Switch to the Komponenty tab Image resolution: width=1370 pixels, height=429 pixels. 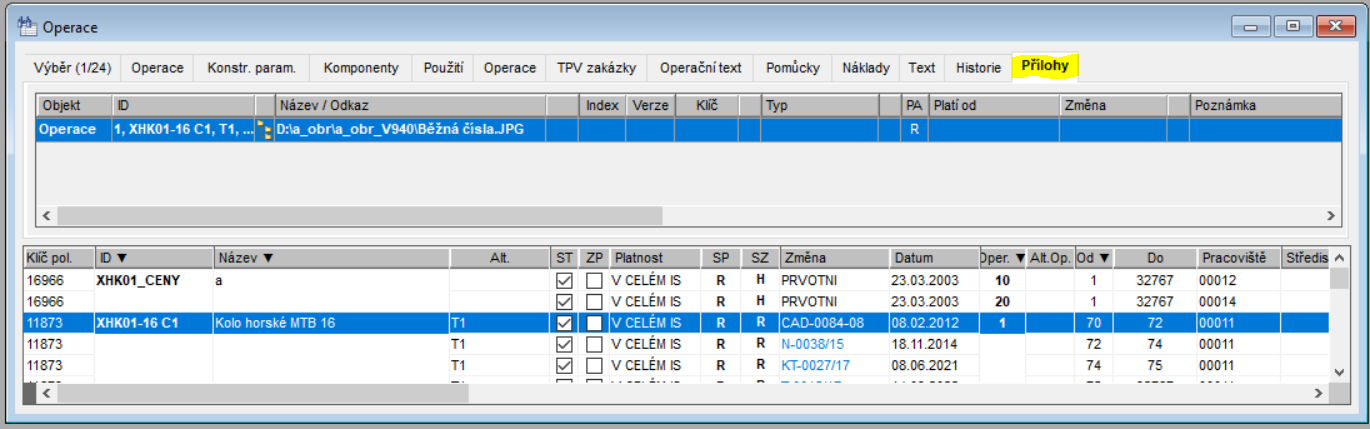point(360,68)
